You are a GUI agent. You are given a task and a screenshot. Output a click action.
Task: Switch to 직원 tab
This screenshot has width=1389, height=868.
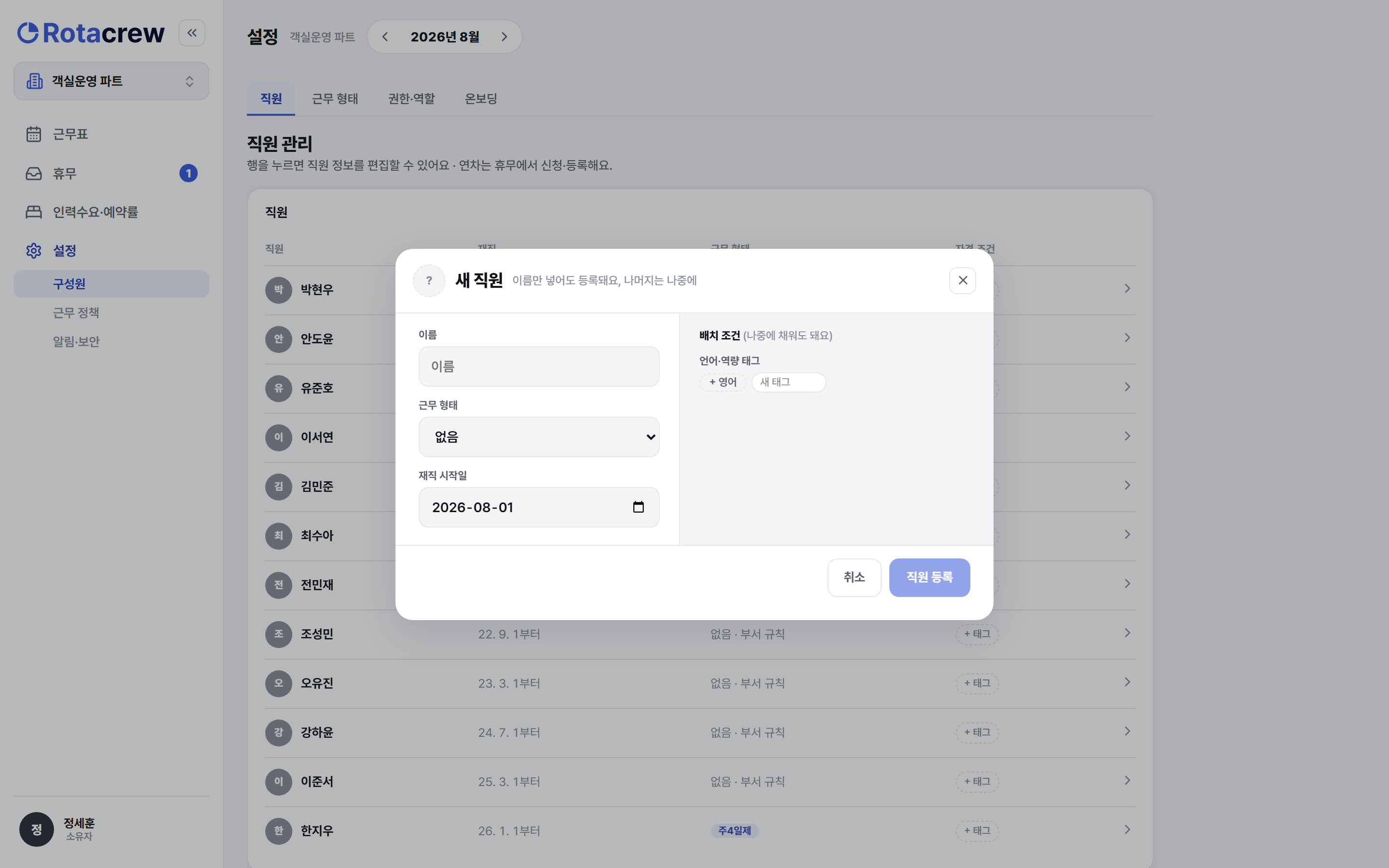pos(271,99)
